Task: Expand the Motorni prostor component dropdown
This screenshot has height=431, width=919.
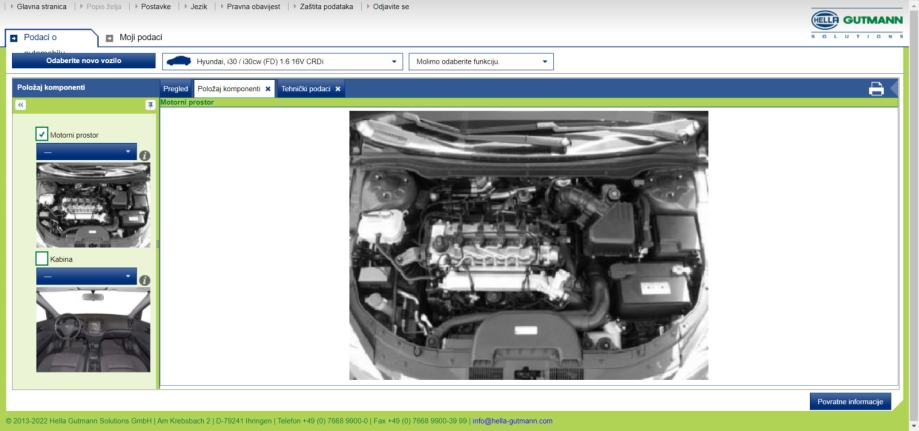Action: (x=86, y=152)
